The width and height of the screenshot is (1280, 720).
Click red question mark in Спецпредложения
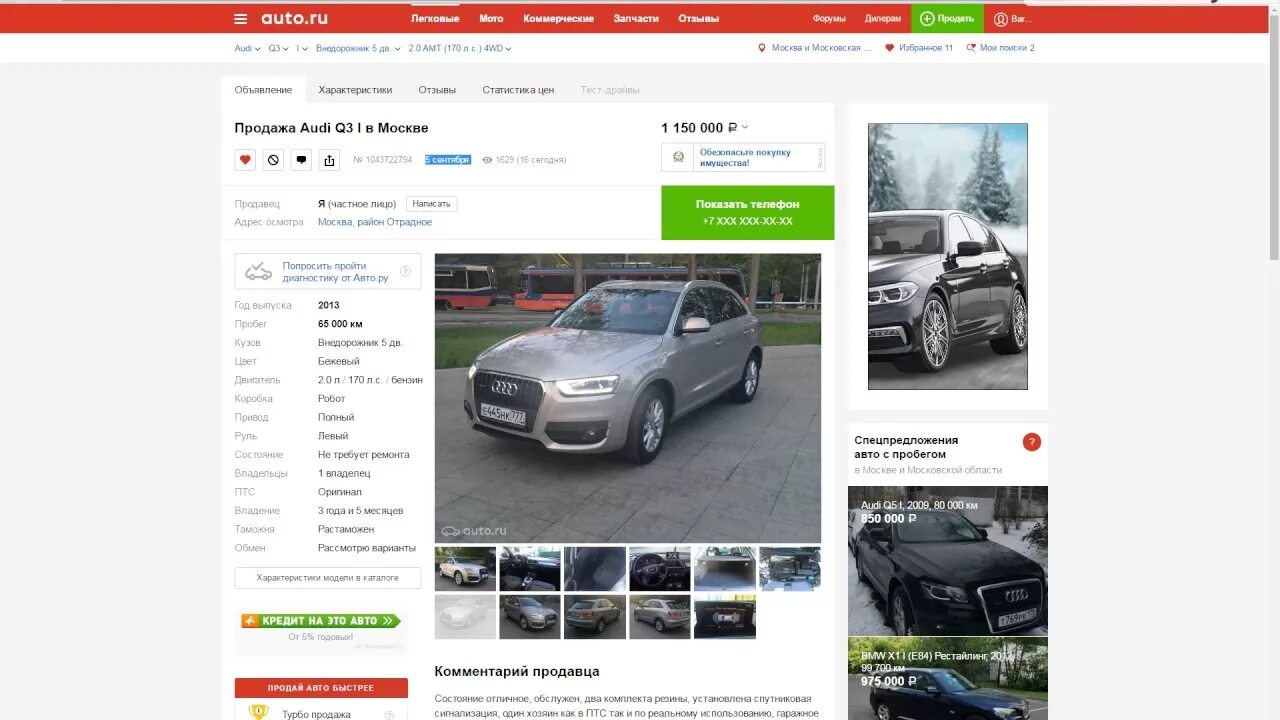[x=1032, y=442]
